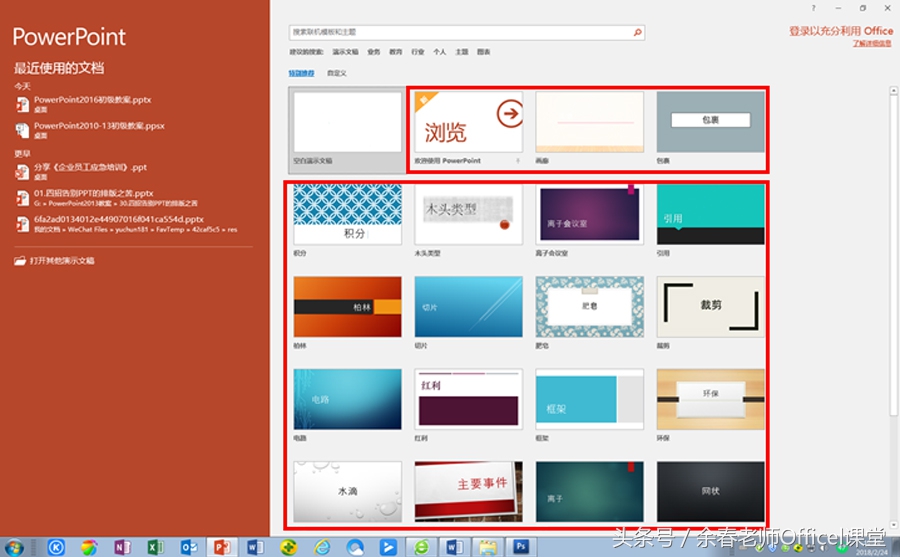Click file icon of PowerPoint2016初级教案.pptx

(22, 104)
